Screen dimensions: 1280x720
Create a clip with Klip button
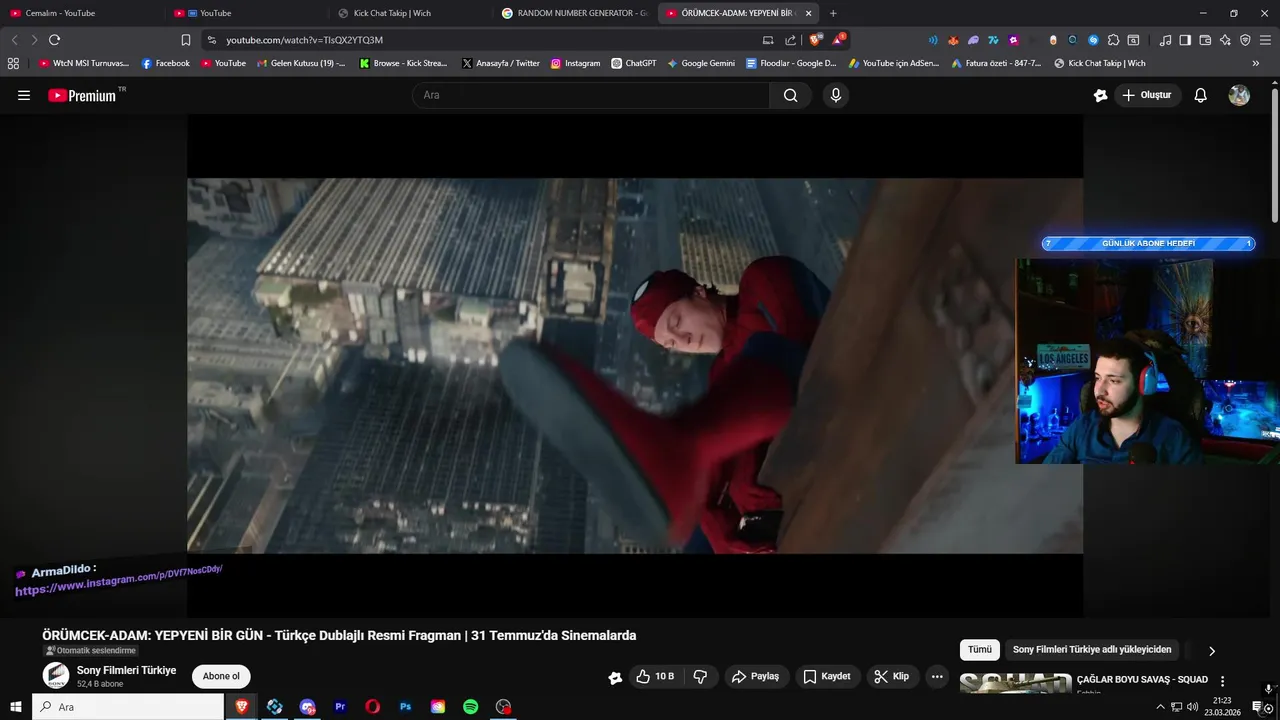pos(892,677)
